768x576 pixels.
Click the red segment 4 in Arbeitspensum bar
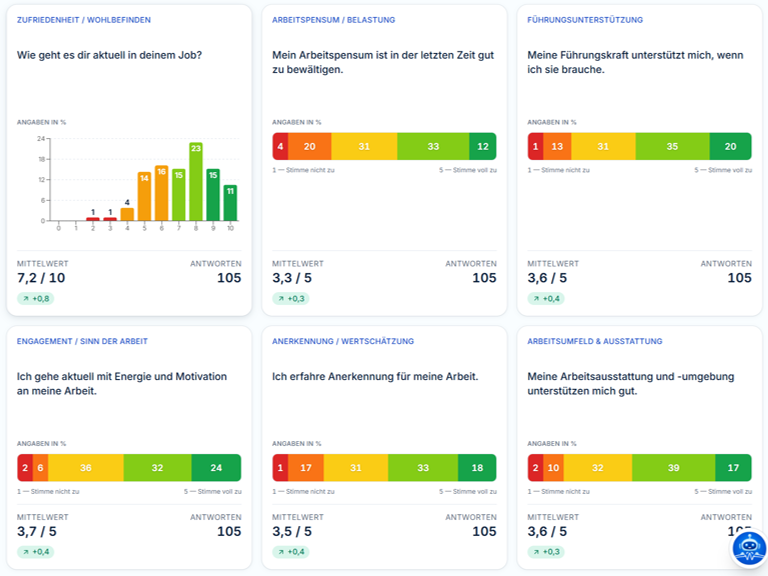point(280,146)
